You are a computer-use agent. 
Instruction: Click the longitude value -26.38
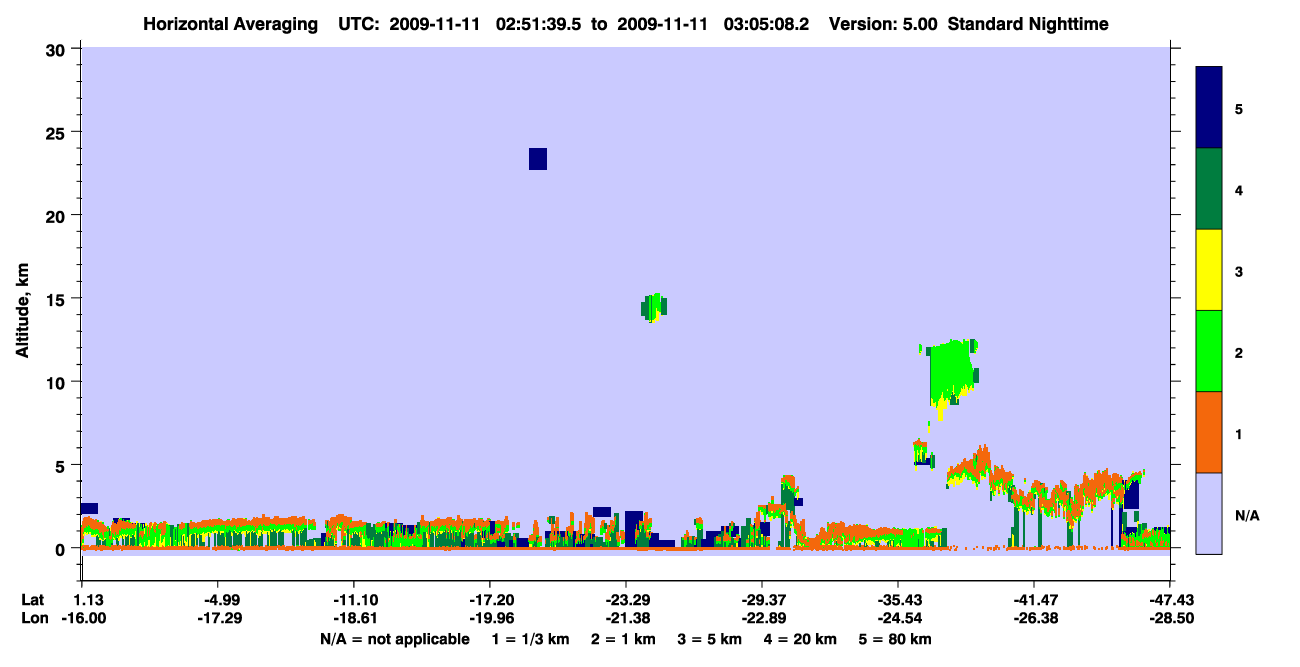[x=1033, y=618]
